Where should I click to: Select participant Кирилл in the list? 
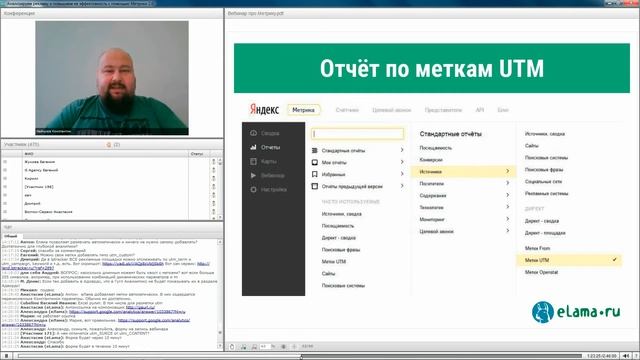[x=31, y=178]
